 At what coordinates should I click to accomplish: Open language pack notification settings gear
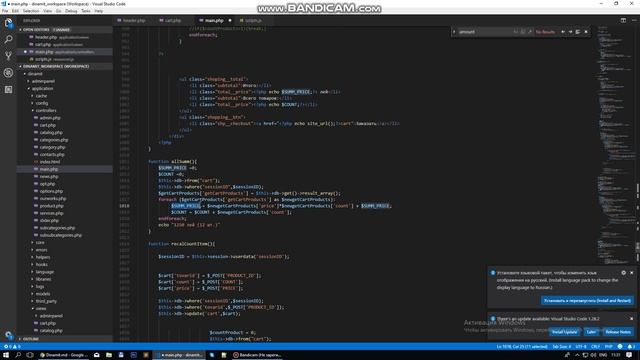[623, 273]
